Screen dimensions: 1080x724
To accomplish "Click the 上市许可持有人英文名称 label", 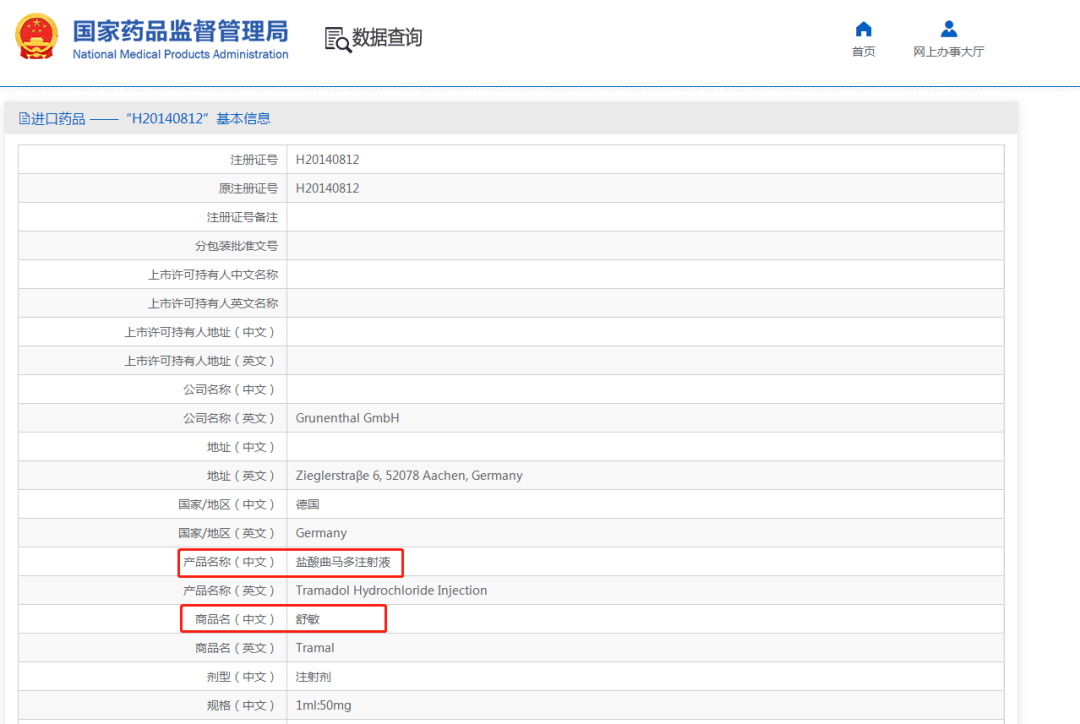I will point(213,304).
